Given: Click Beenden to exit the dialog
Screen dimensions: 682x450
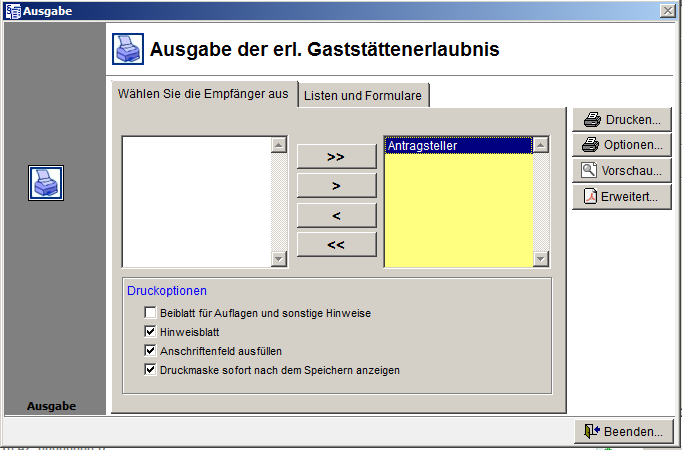Looking at the screenshot, I should pyautogui.click(x=621, y=432).
